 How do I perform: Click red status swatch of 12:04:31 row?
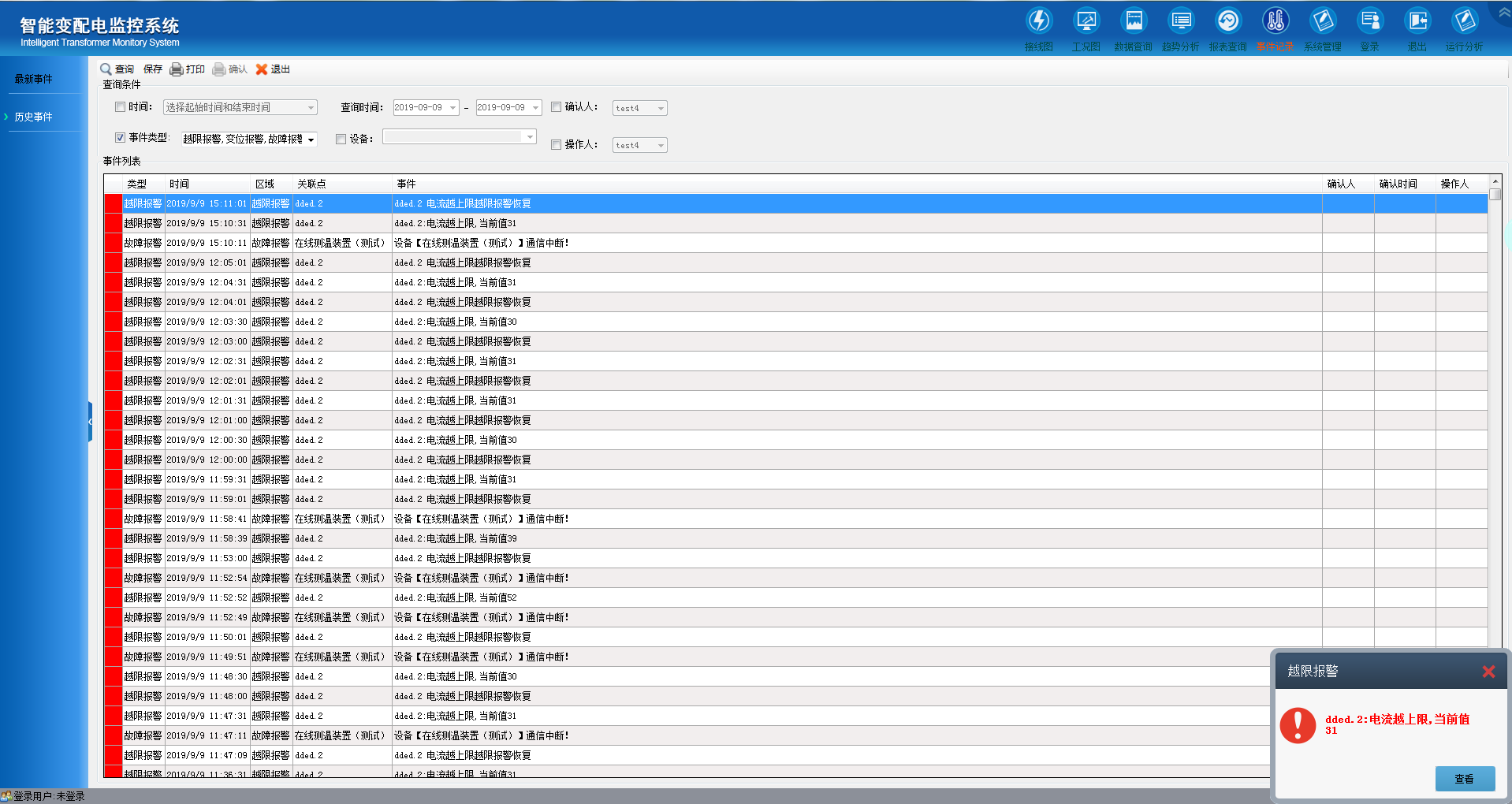[x=114, y=282]
